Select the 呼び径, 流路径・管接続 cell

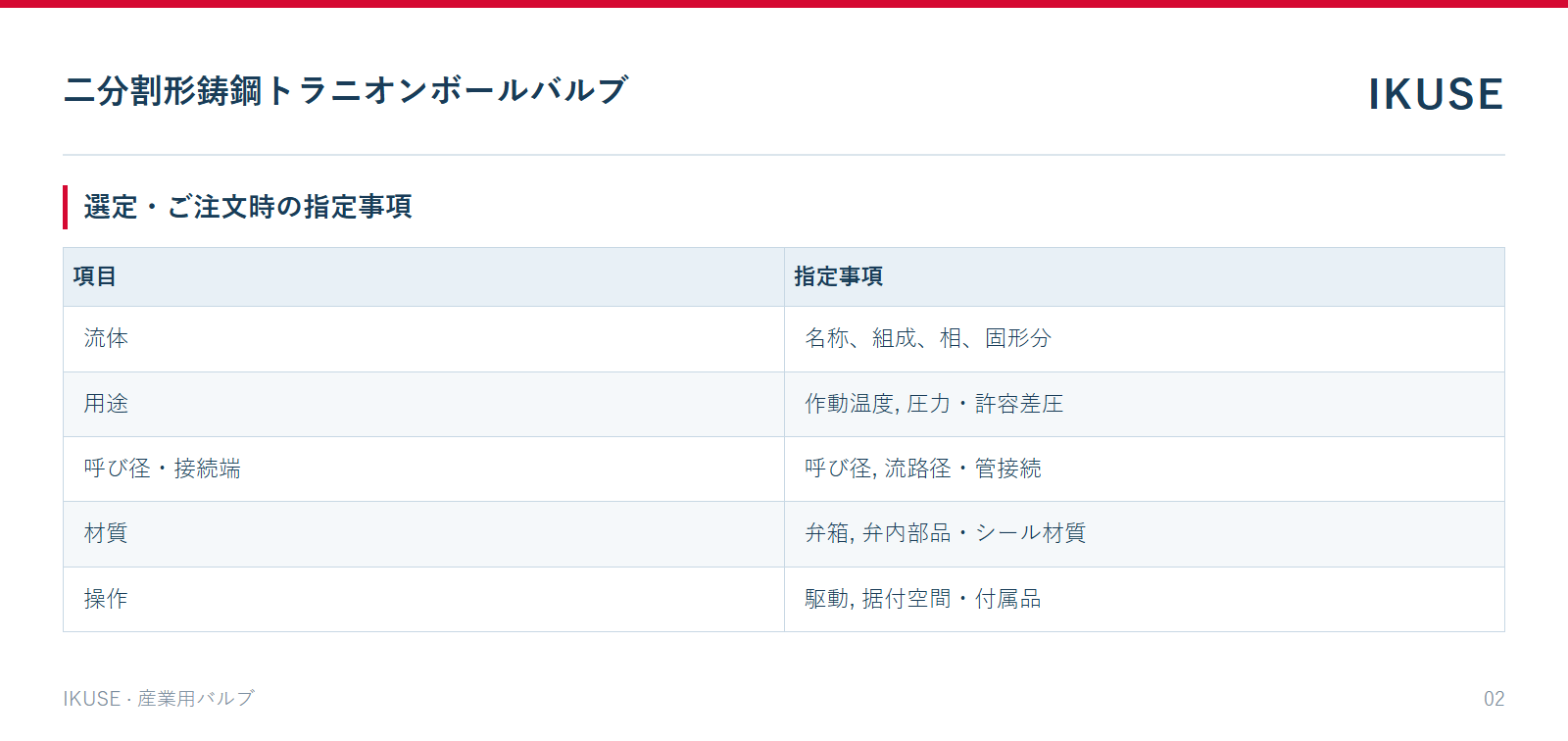point(1145,469)
